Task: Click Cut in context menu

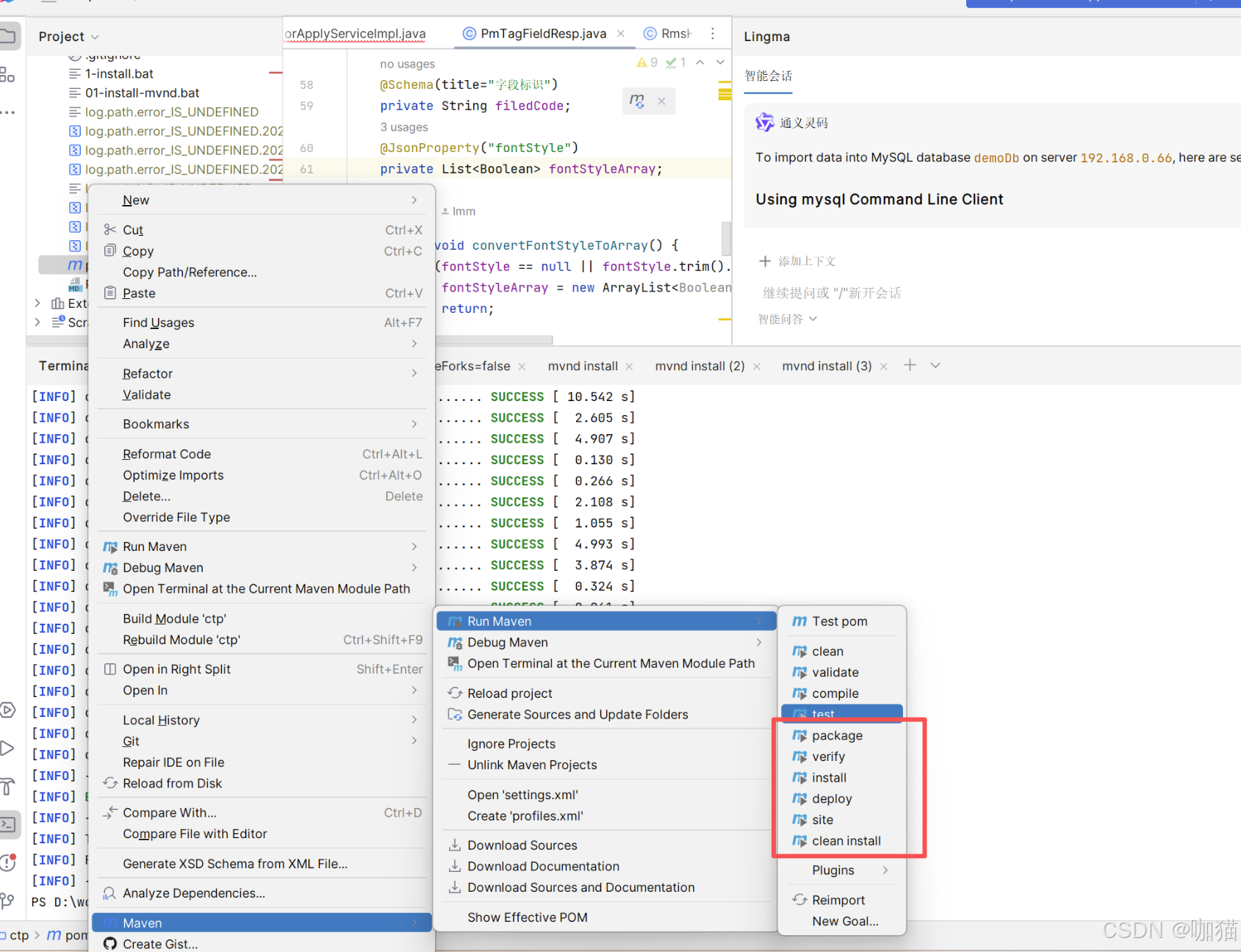Action: click(x=262, y=230)
